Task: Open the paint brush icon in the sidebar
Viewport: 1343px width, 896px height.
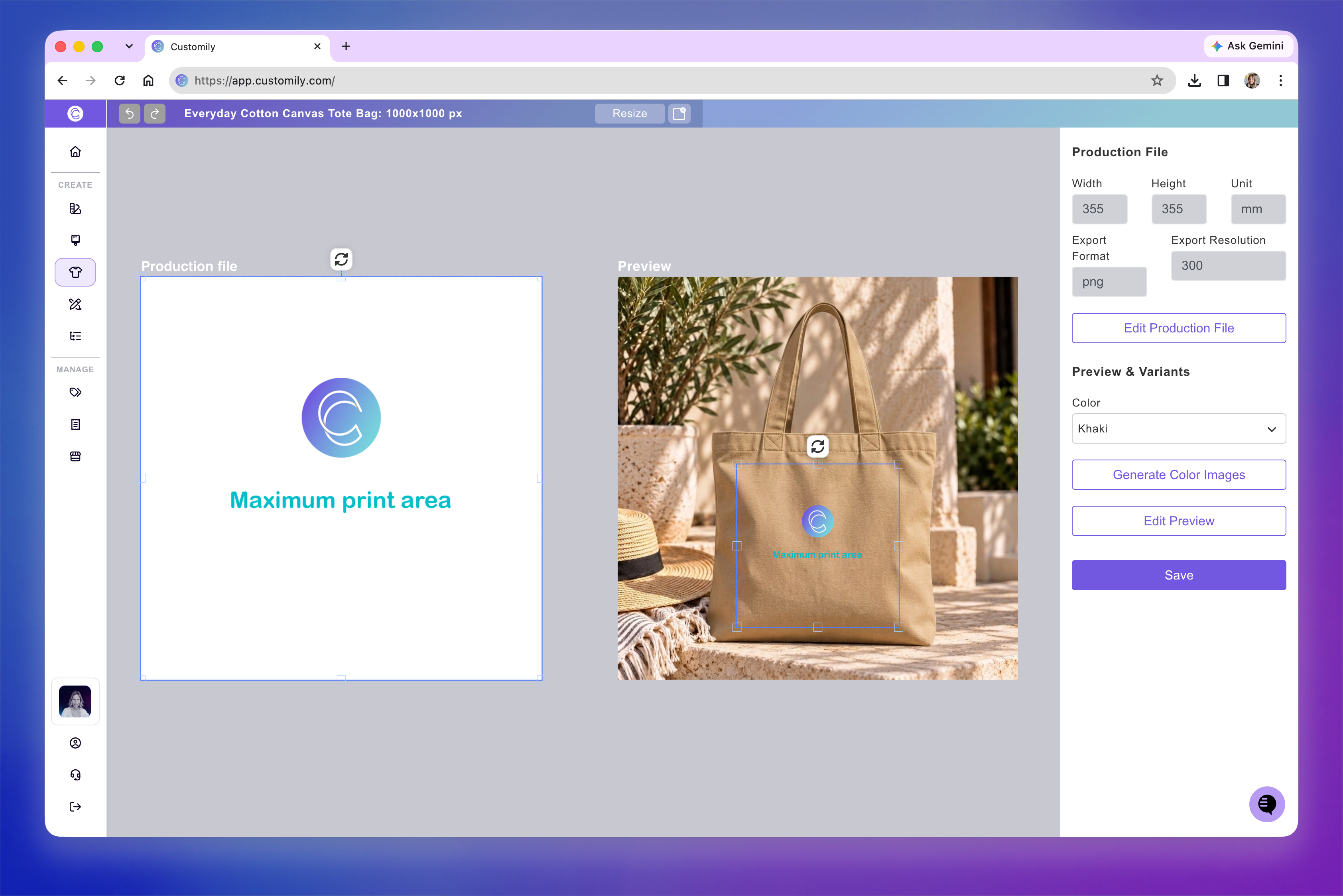Action: [75, 240]
